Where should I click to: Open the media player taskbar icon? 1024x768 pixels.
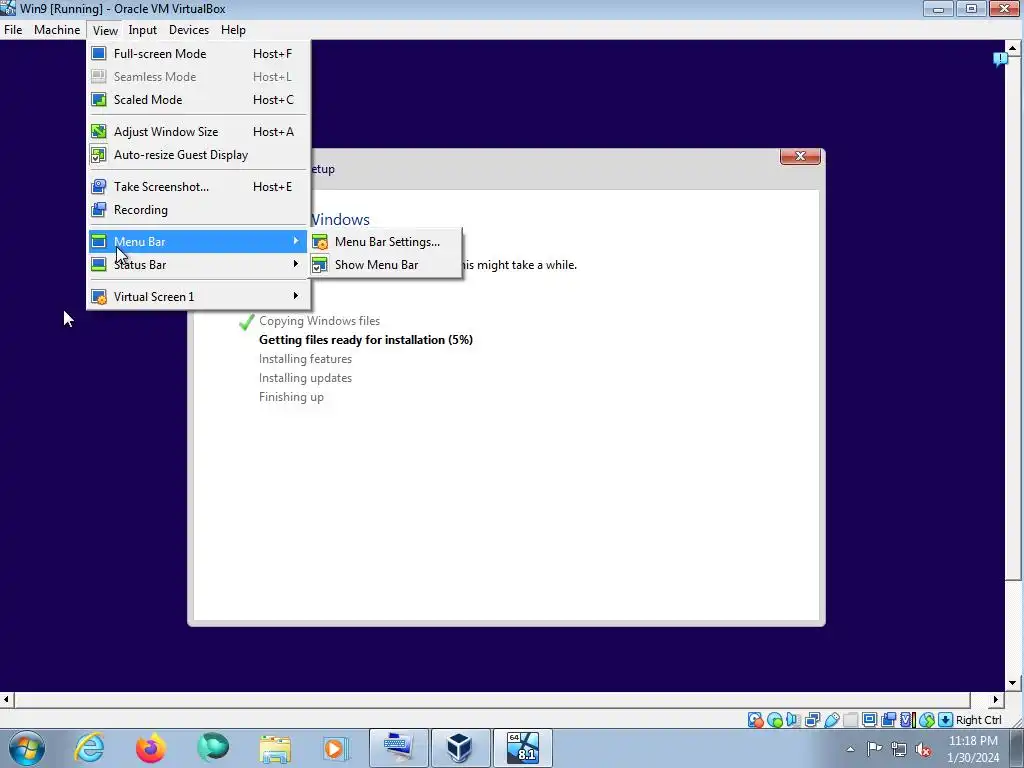(336, 748)
